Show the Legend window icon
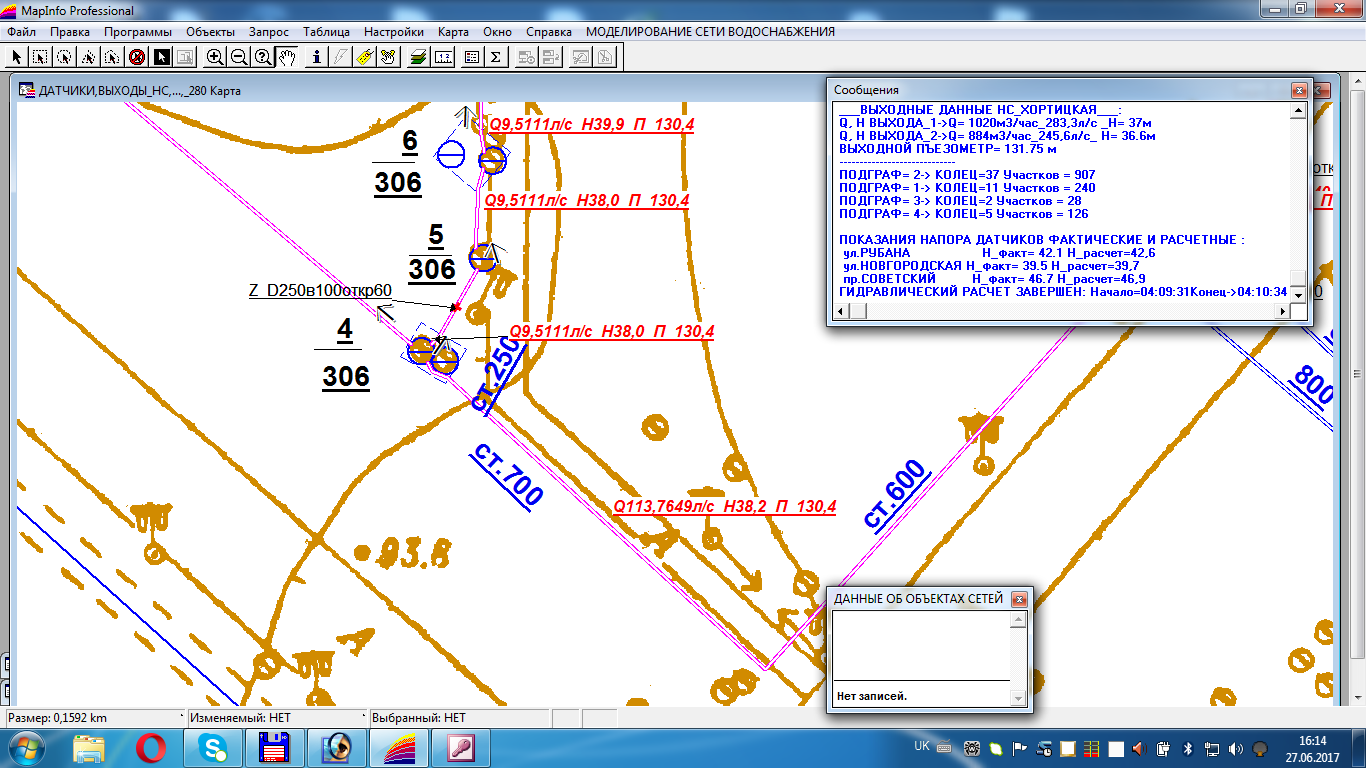The height and width of the screenshot is (768, 1366). click(x=472, y=57)
